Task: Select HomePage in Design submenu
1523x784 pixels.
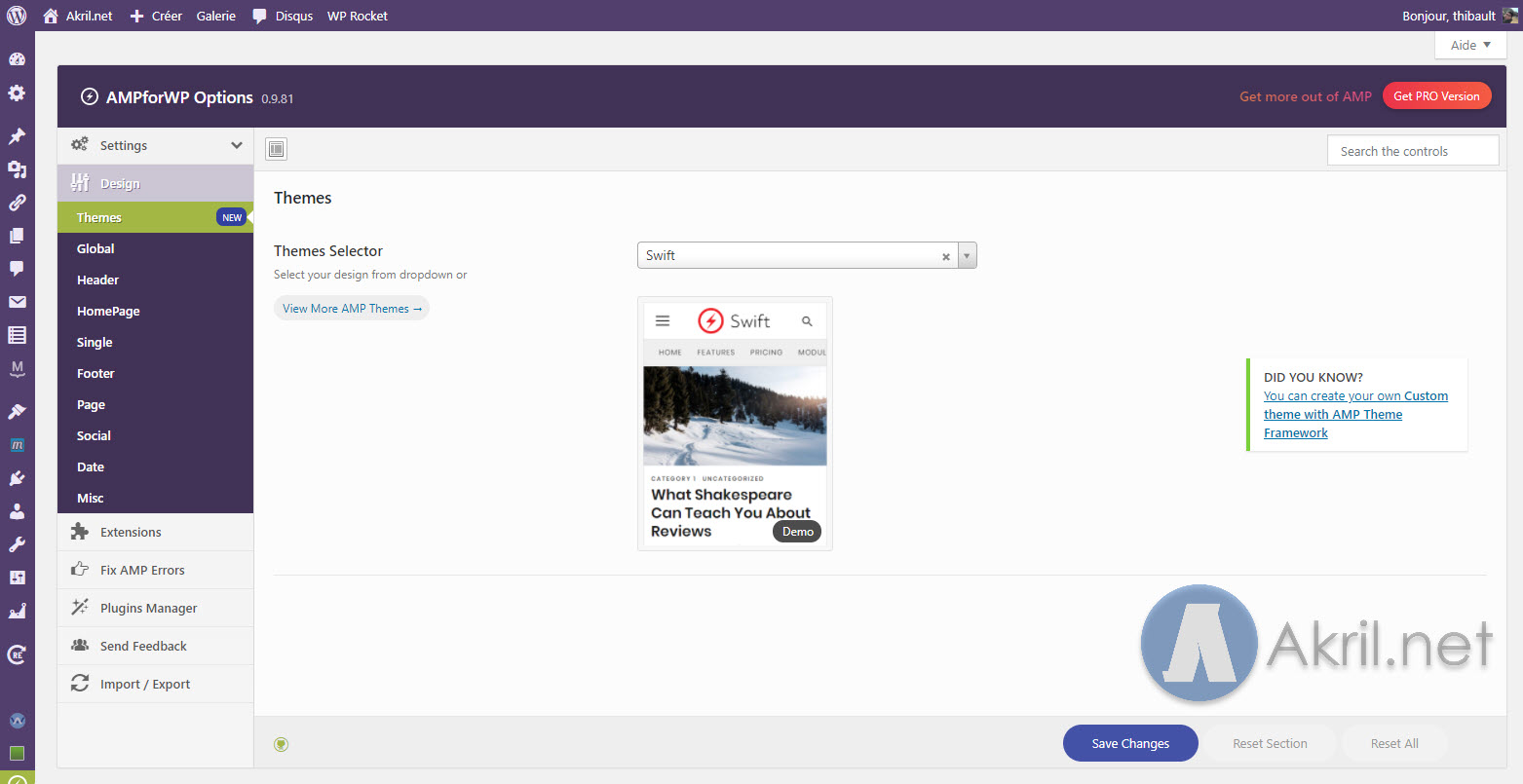Action: (x=156, y=311)
